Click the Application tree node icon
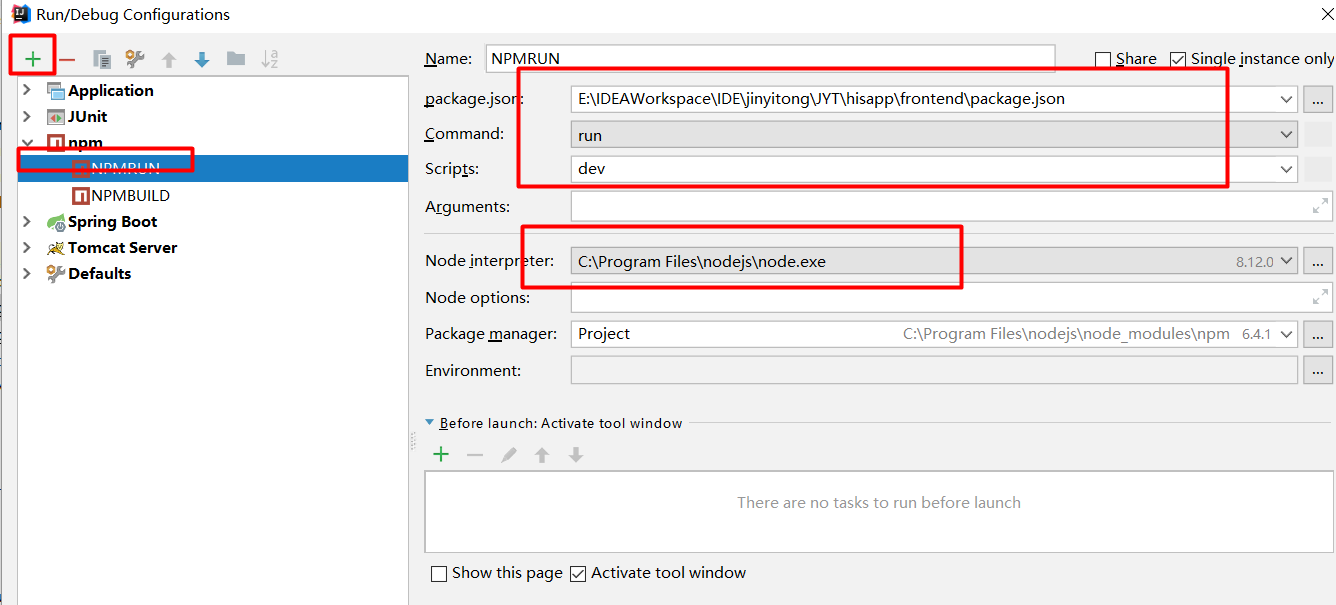Screen dimensions: 1336x605 pos(55,91)
